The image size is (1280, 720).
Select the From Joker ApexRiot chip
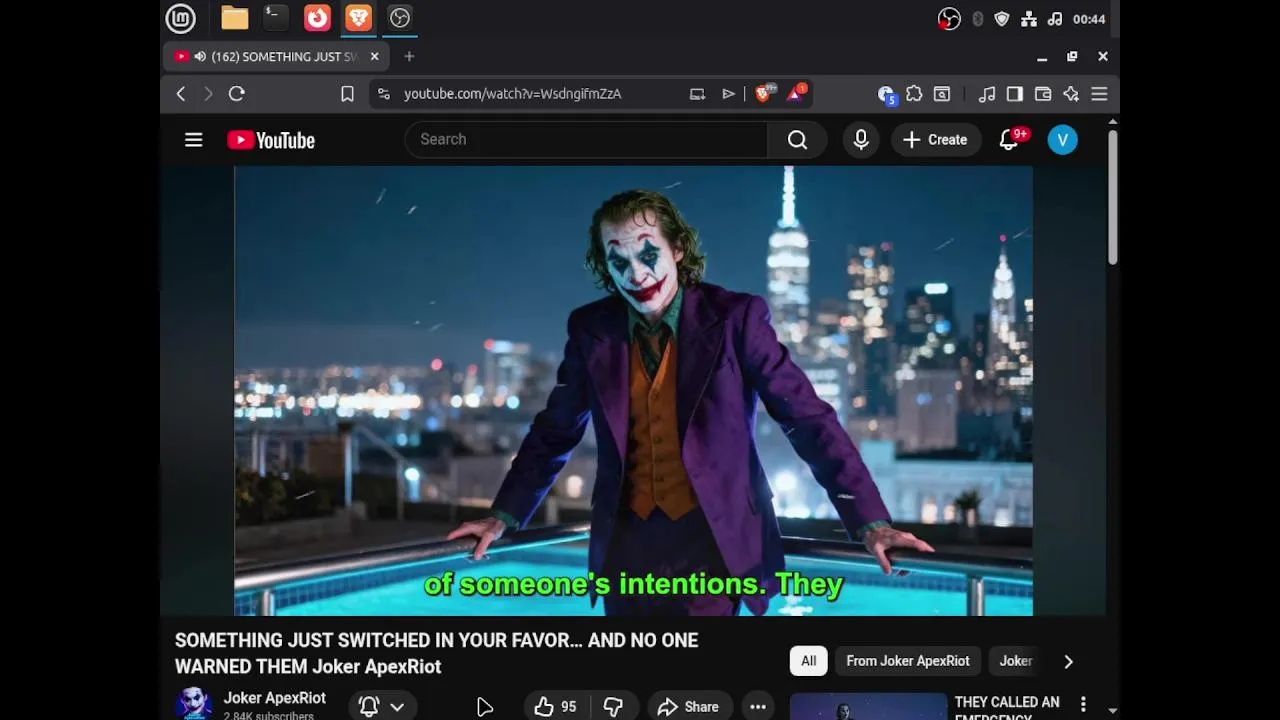tap(908, 661)
